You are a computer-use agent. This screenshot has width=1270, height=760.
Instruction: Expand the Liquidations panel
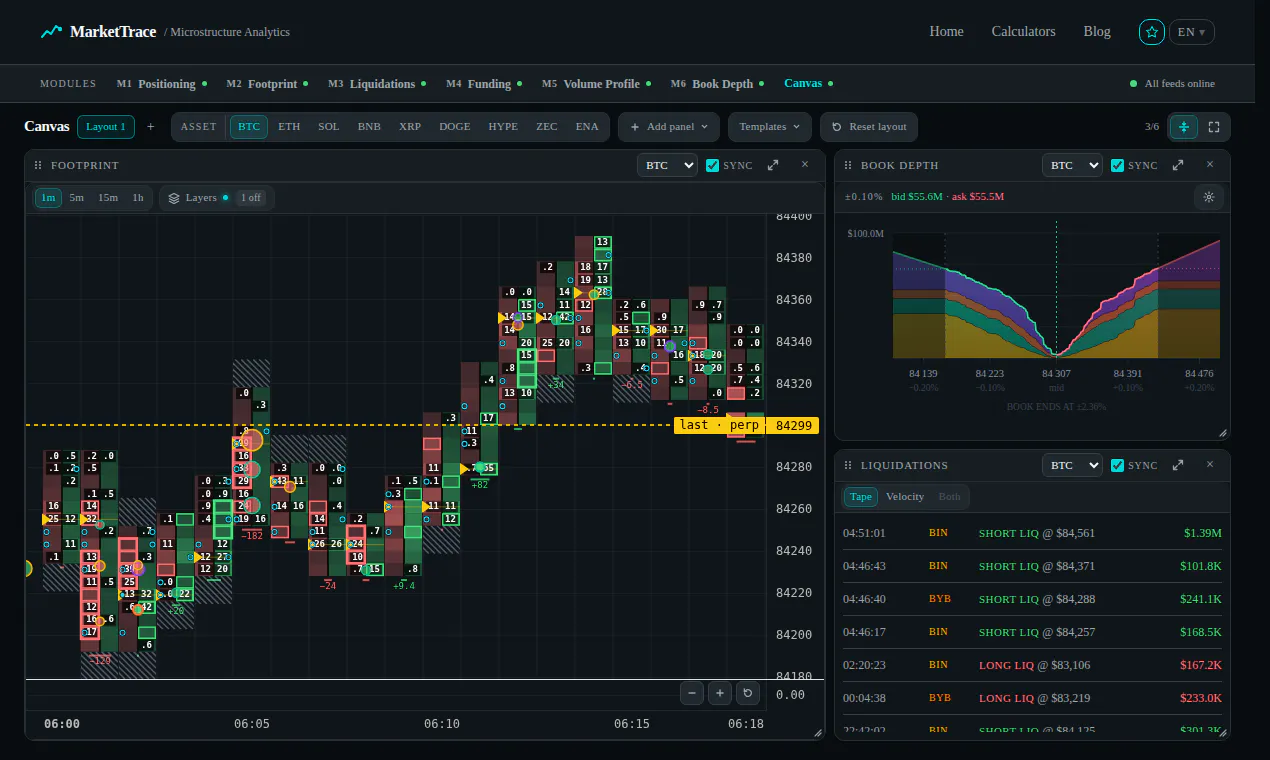point(1178,465)
